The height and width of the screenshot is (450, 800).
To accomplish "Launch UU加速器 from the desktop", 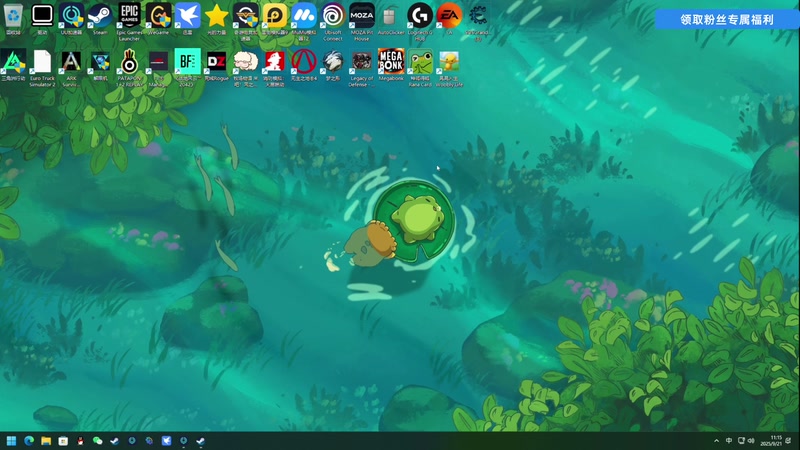I will (x=71, y=18).
